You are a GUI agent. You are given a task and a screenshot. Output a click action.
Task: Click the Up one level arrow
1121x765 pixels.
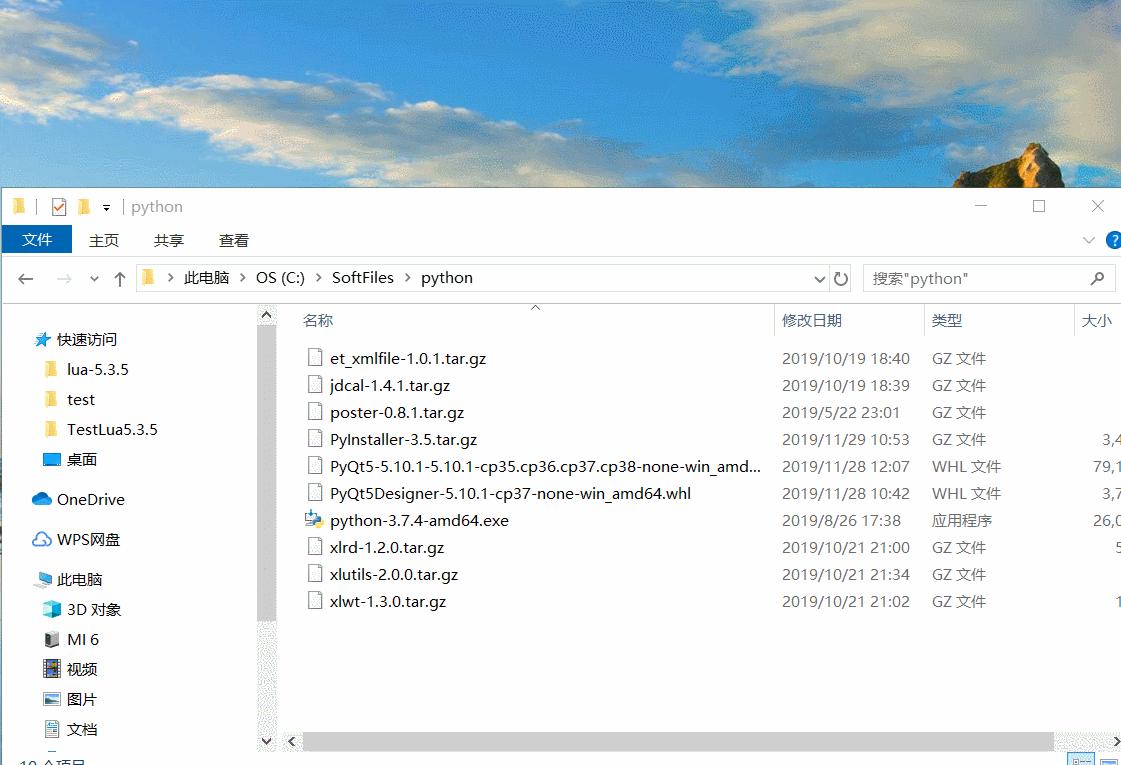120,279
